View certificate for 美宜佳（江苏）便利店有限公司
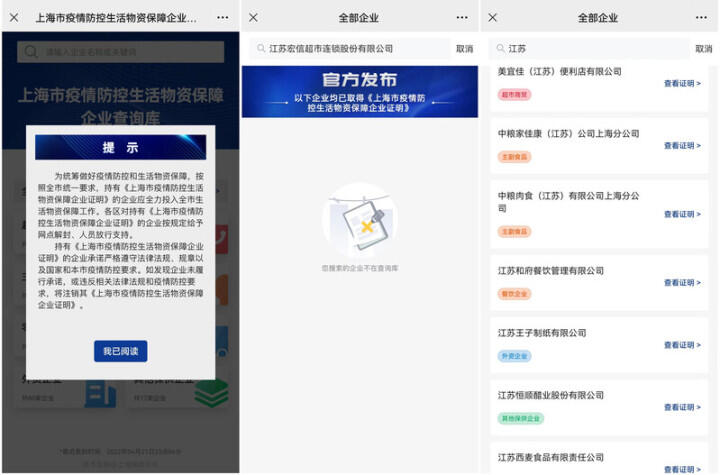The width and height of the screenshot is (720, 475). point(682,84)
